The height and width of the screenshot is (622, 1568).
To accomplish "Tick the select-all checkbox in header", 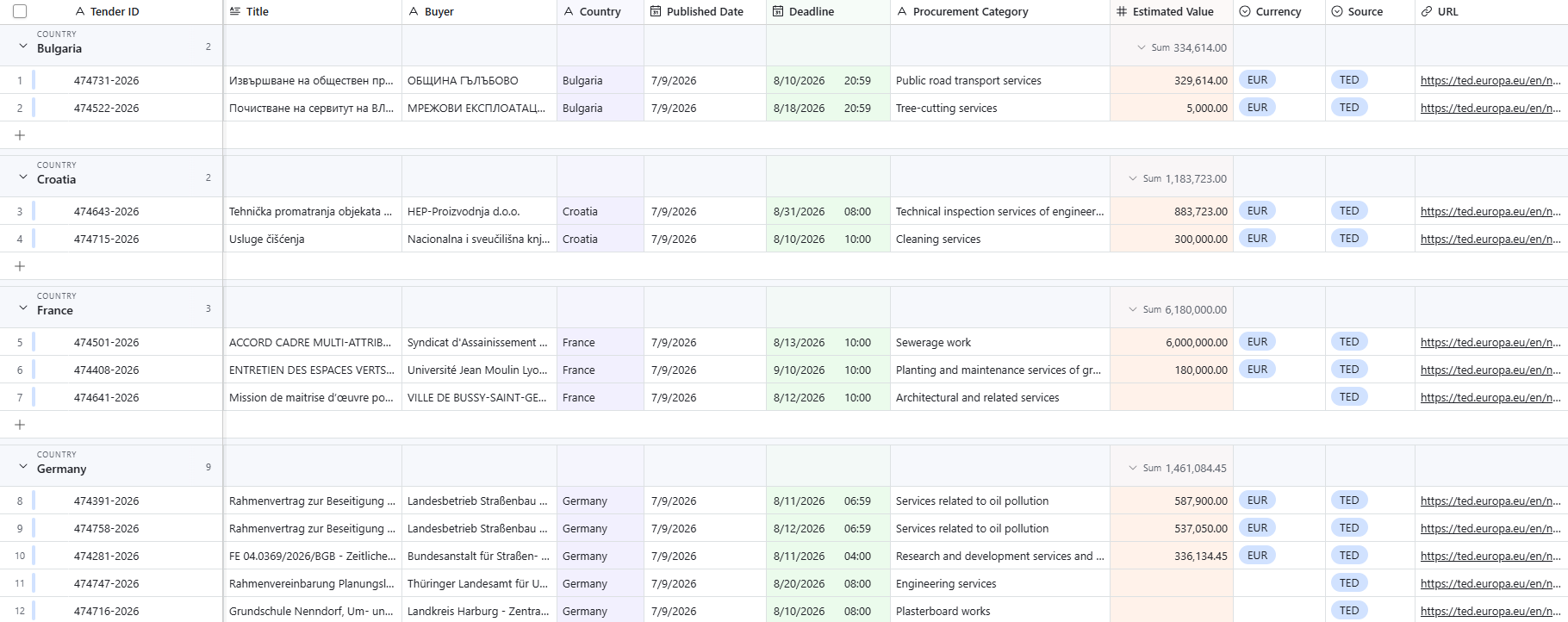I will 20,11.
